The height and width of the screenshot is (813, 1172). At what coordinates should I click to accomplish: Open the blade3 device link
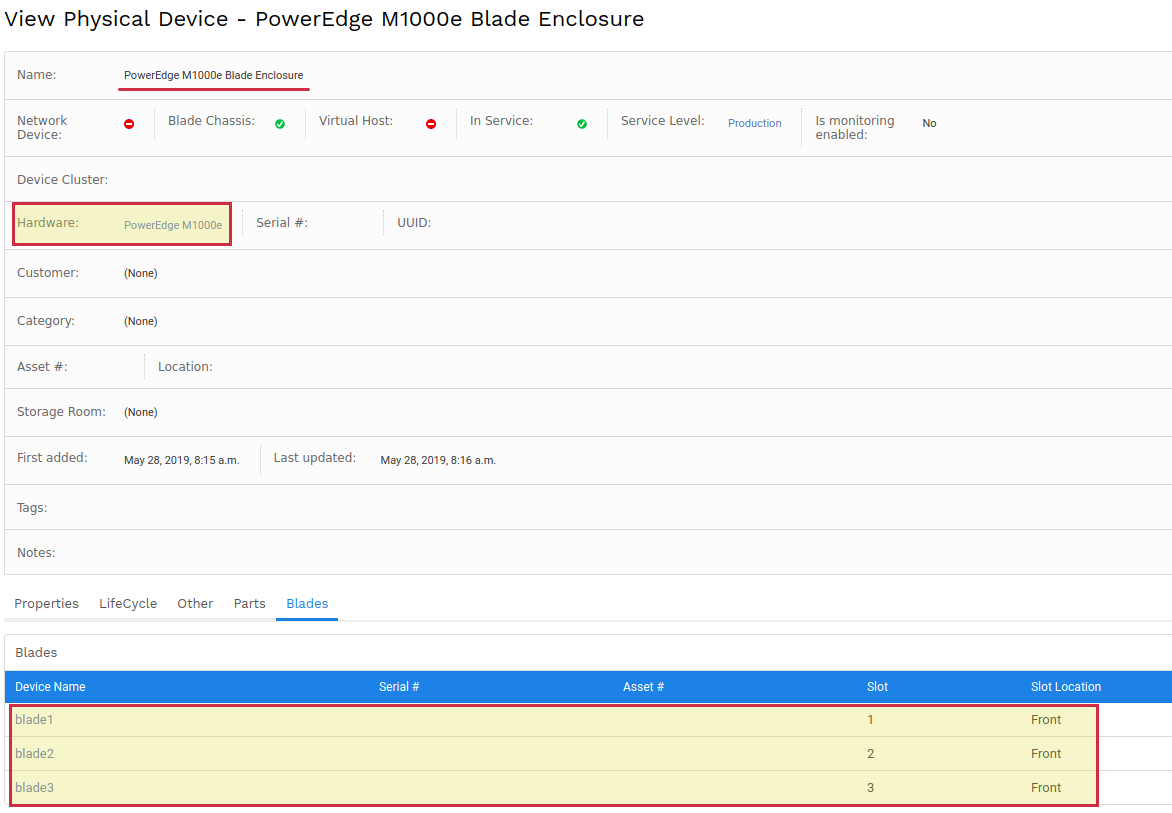[x=34, y=788]
